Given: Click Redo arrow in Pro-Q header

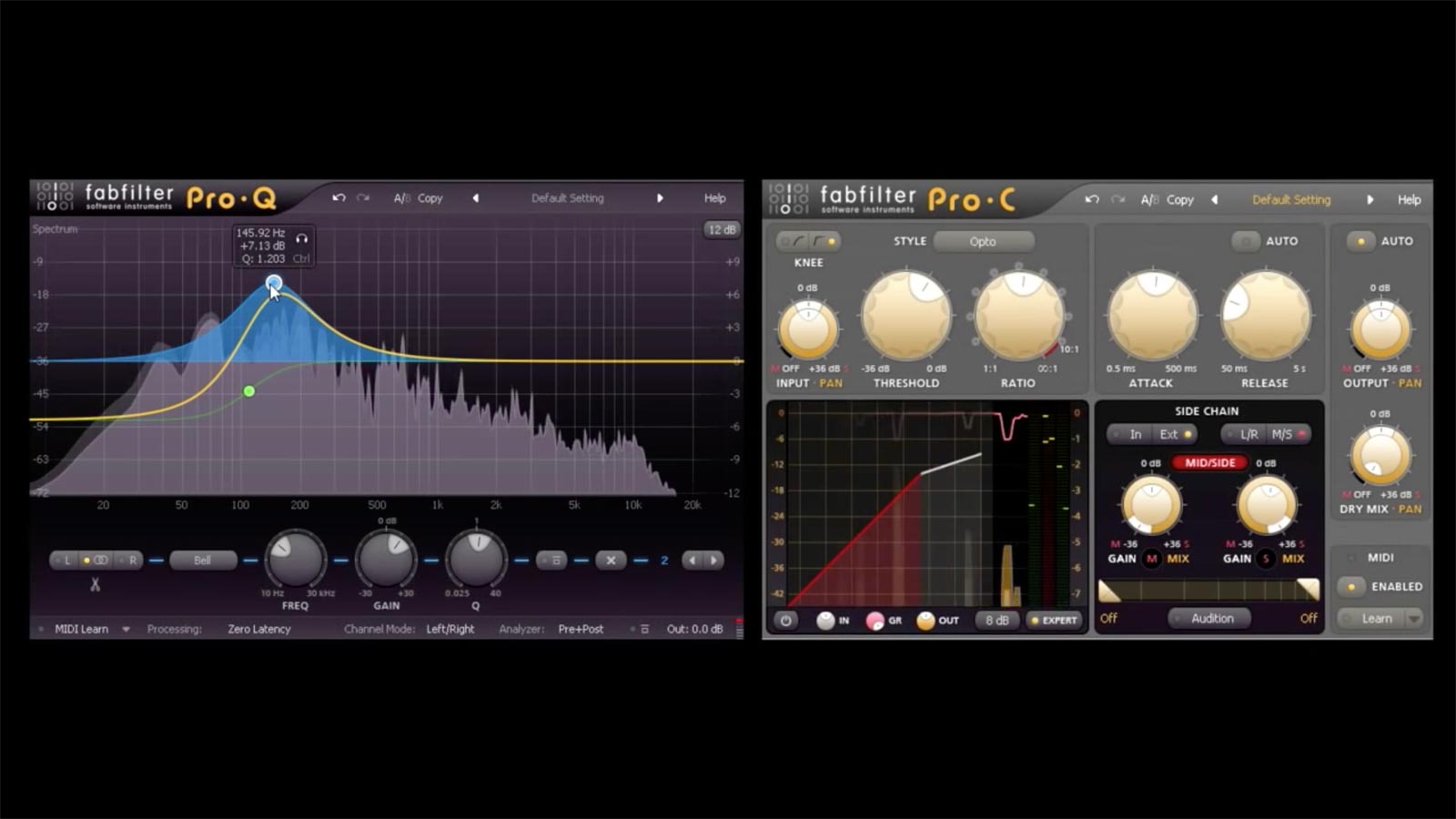Looking at the screenshot, I should 363,197.
